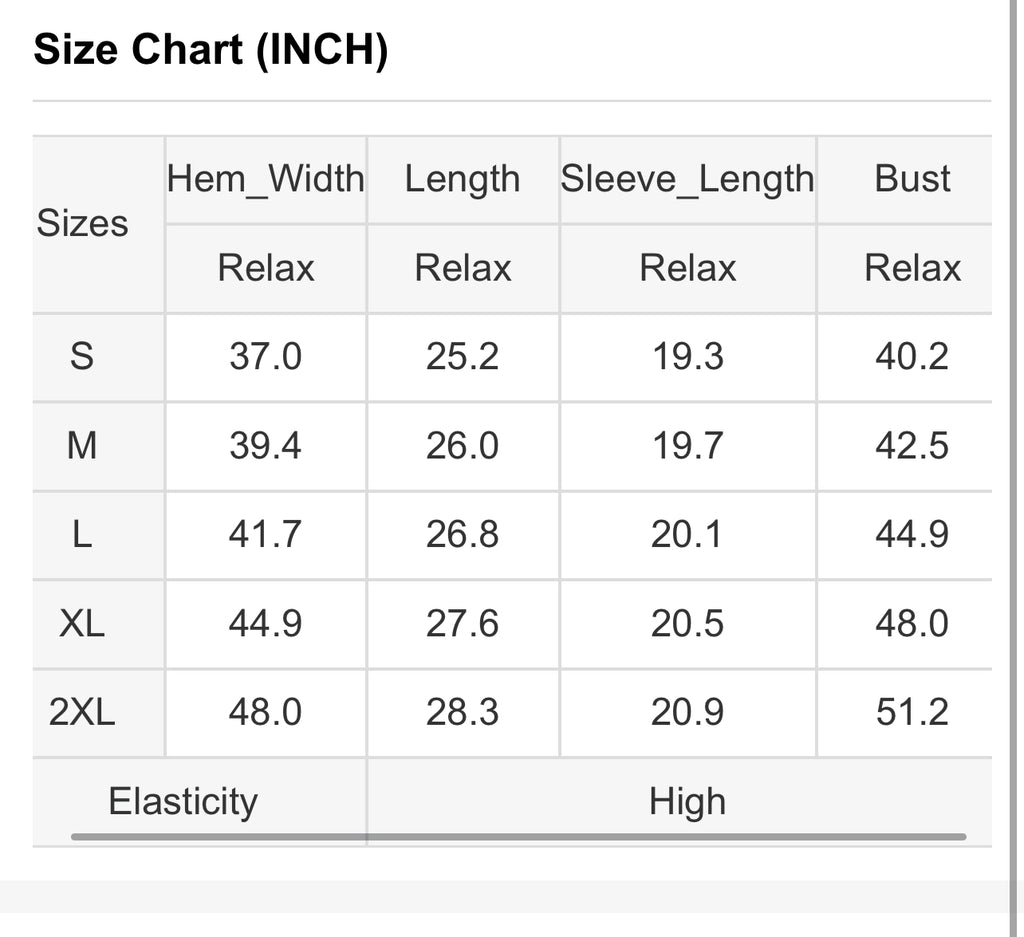Click the 51.2 bust cell for 2XL
Screen dimensions: 1024x937
coord(912,712)
